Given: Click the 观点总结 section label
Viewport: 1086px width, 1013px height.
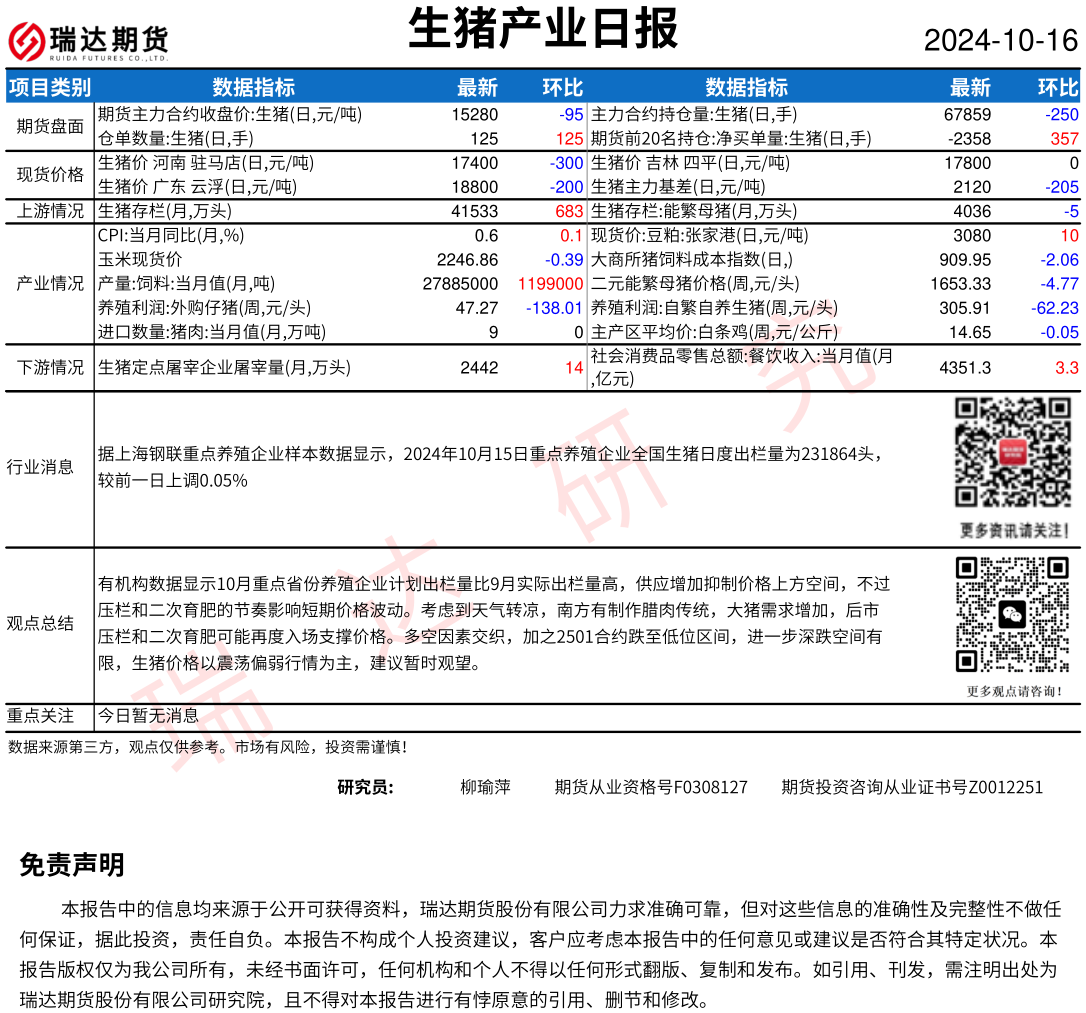Looking at the screenshot, I should click(x=40, y=623).
